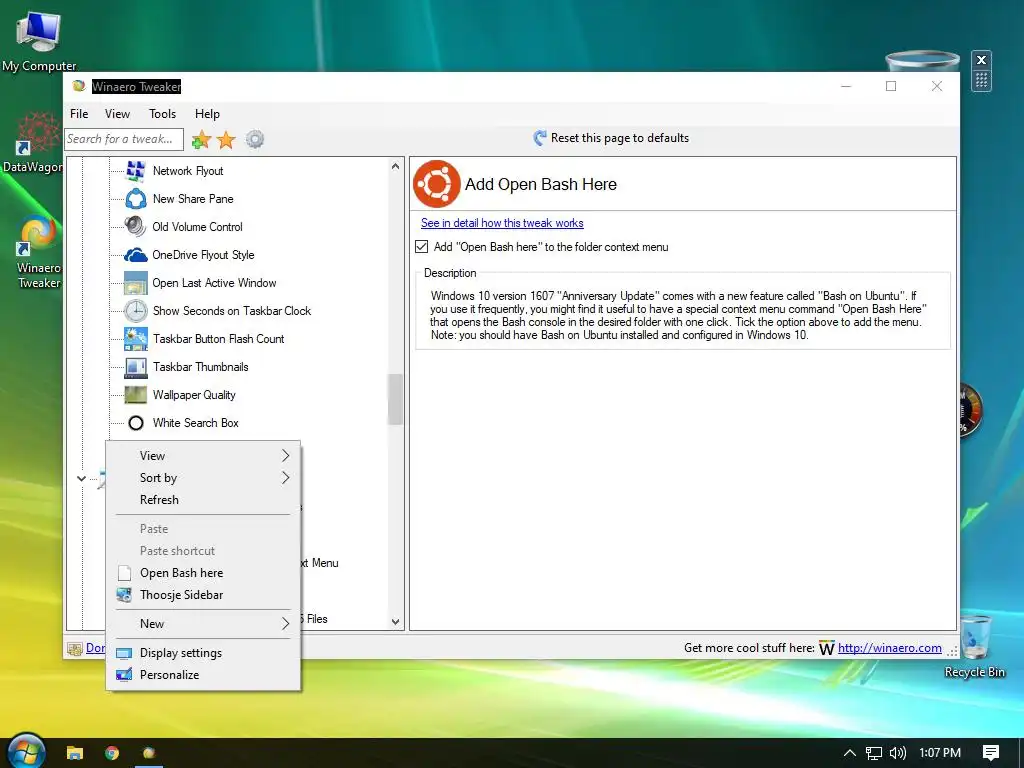Collapse the tree node chevron left of menu
This screenshot has height=768, width=1024.
[x=81, y=478]
